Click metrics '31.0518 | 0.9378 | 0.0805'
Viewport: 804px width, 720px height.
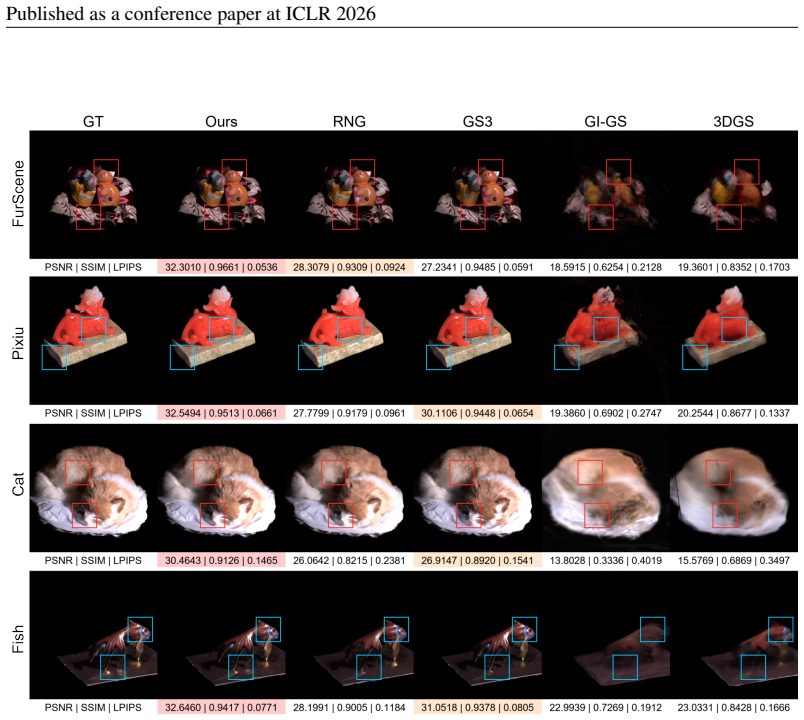477,708
